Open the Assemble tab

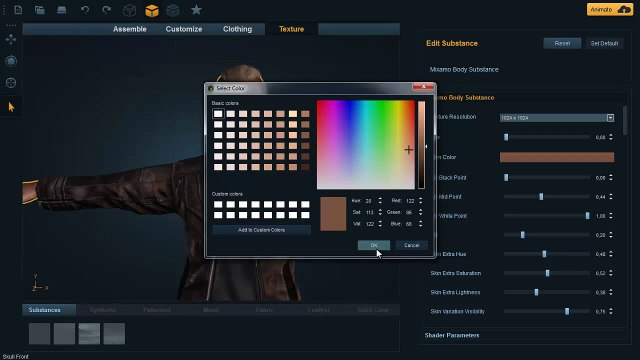(x=130, y=29)
